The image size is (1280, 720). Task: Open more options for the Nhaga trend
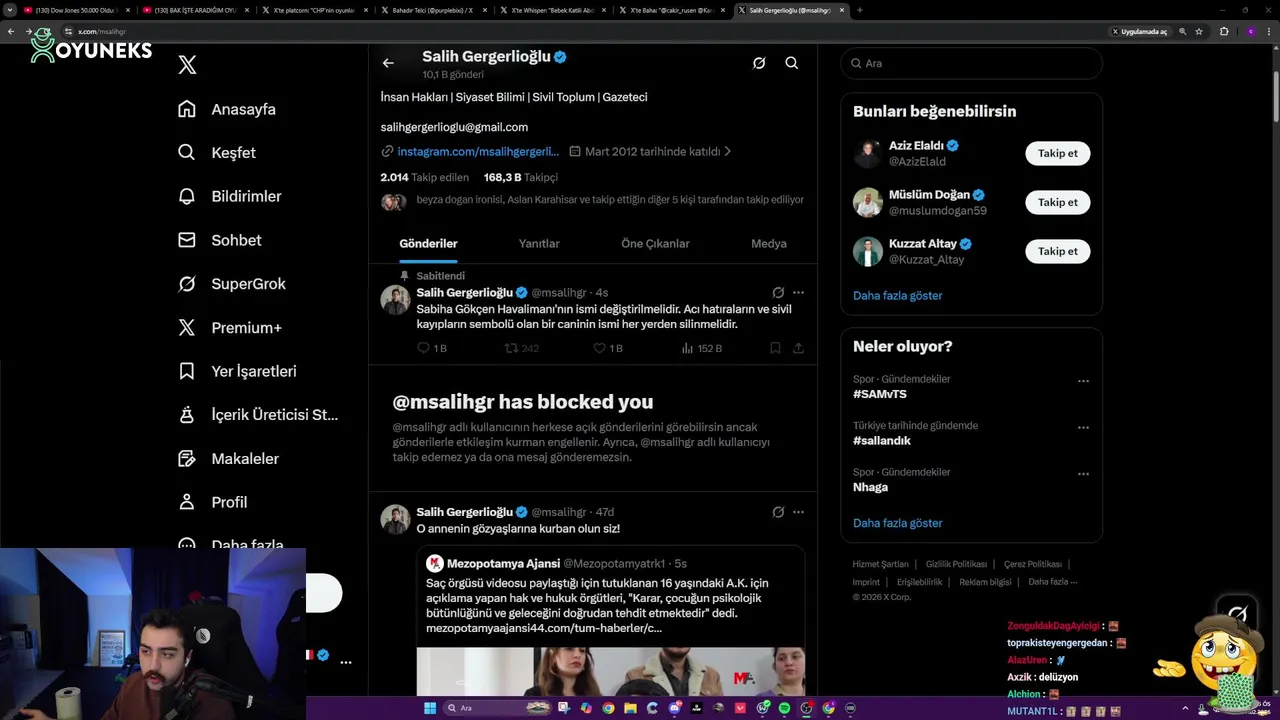[1083, 474]
